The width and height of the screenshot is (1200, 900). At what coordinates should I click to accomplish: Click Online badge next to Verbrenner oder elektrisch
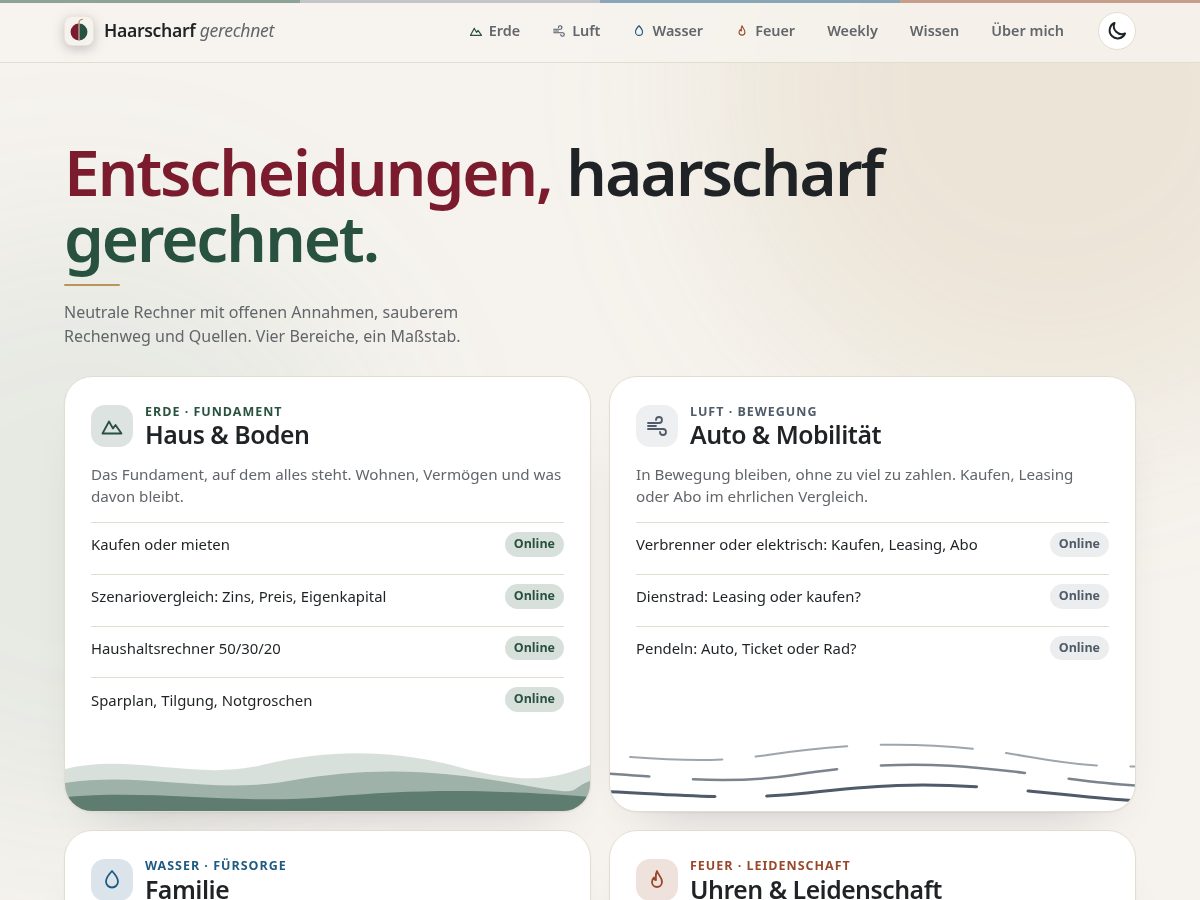pyautogui.click(x=1079, y=544)
